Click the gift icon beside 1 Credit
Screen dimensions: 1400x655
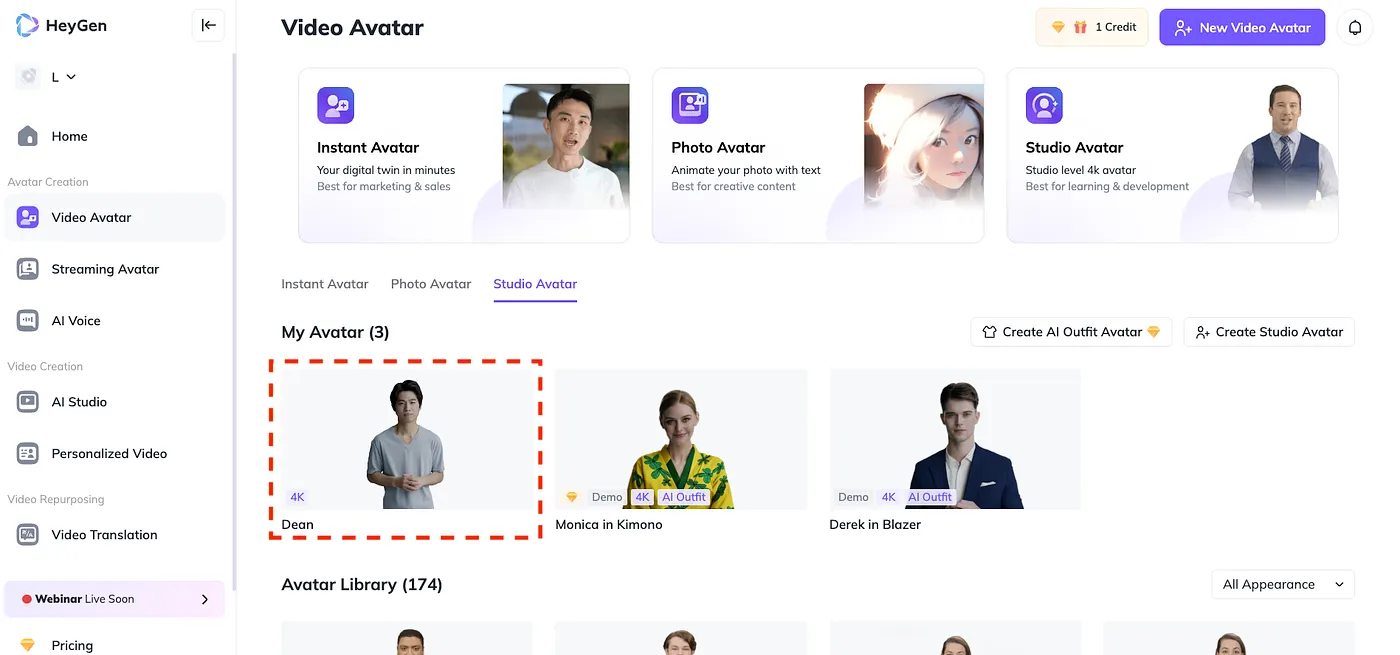[x=1080, y=27]
